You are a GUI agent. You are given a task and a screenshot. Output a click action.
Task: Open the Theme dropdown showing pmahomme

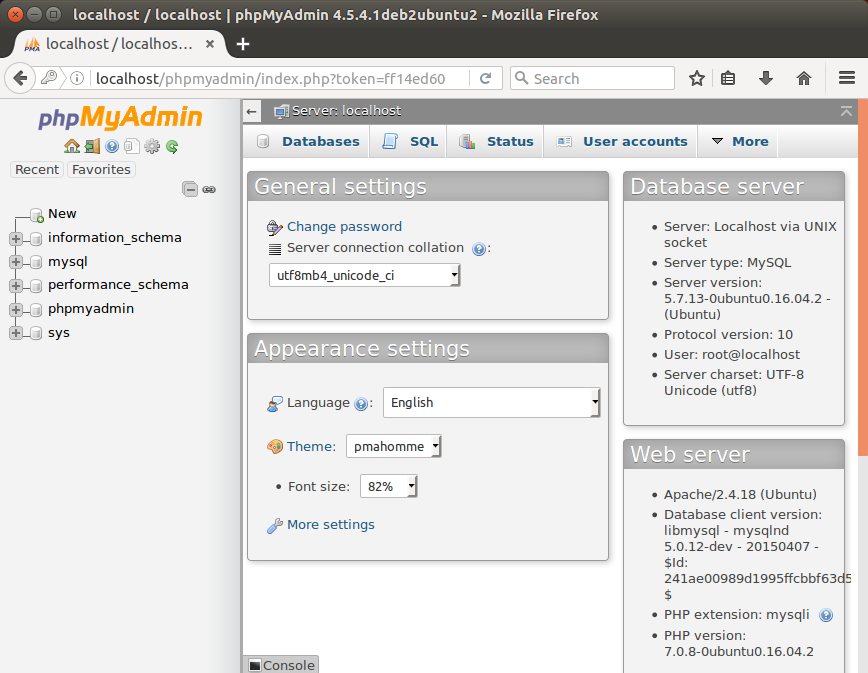(394, 446)
